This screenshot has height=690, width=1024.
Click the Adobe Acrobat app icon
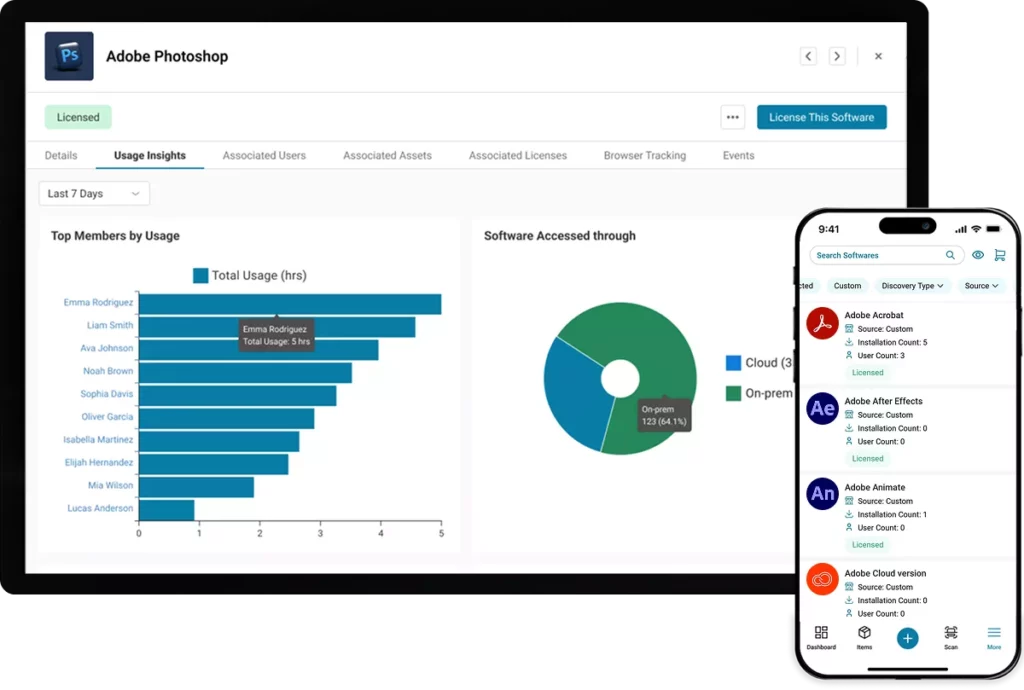coord(822,323)
